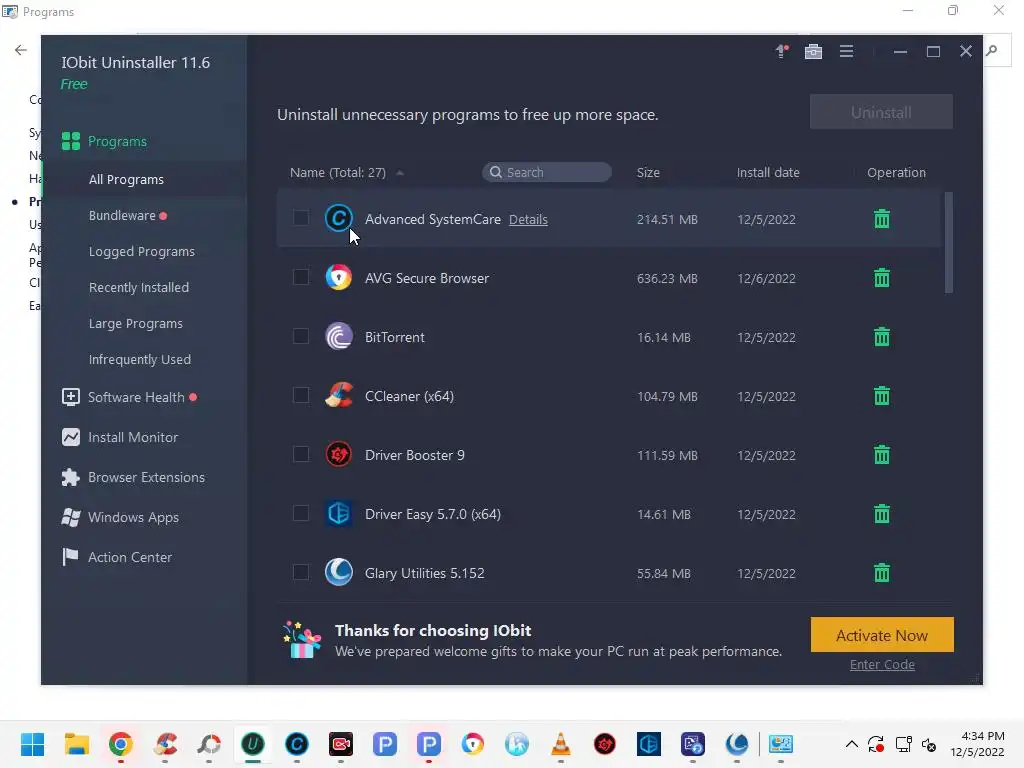Screen dimensions: 1024x768
Task: Open Windows Start menu from taskbar
Action: [x=32, y=744]
